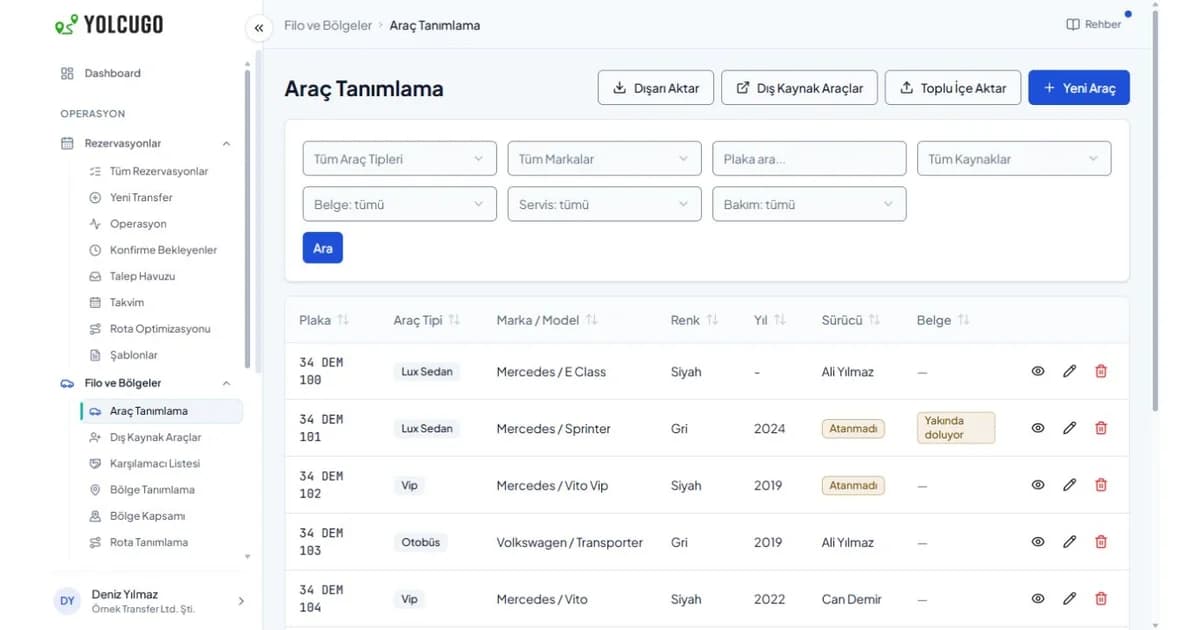
Task: Sort table by Yıl column arrows
Action: click(x=780, y=320)
